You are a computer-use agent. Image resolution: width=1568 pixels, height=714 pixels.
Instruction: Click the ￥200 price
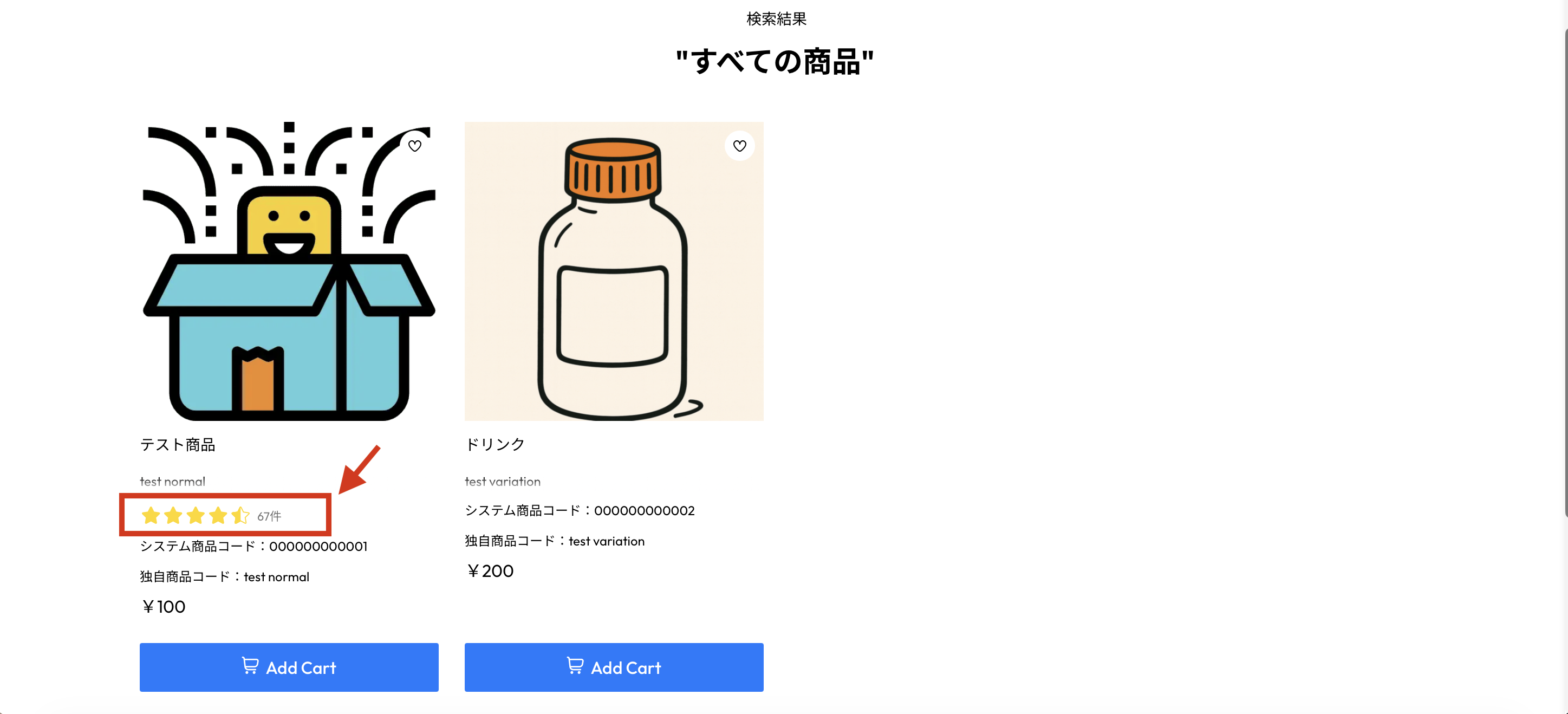[490, 571]
